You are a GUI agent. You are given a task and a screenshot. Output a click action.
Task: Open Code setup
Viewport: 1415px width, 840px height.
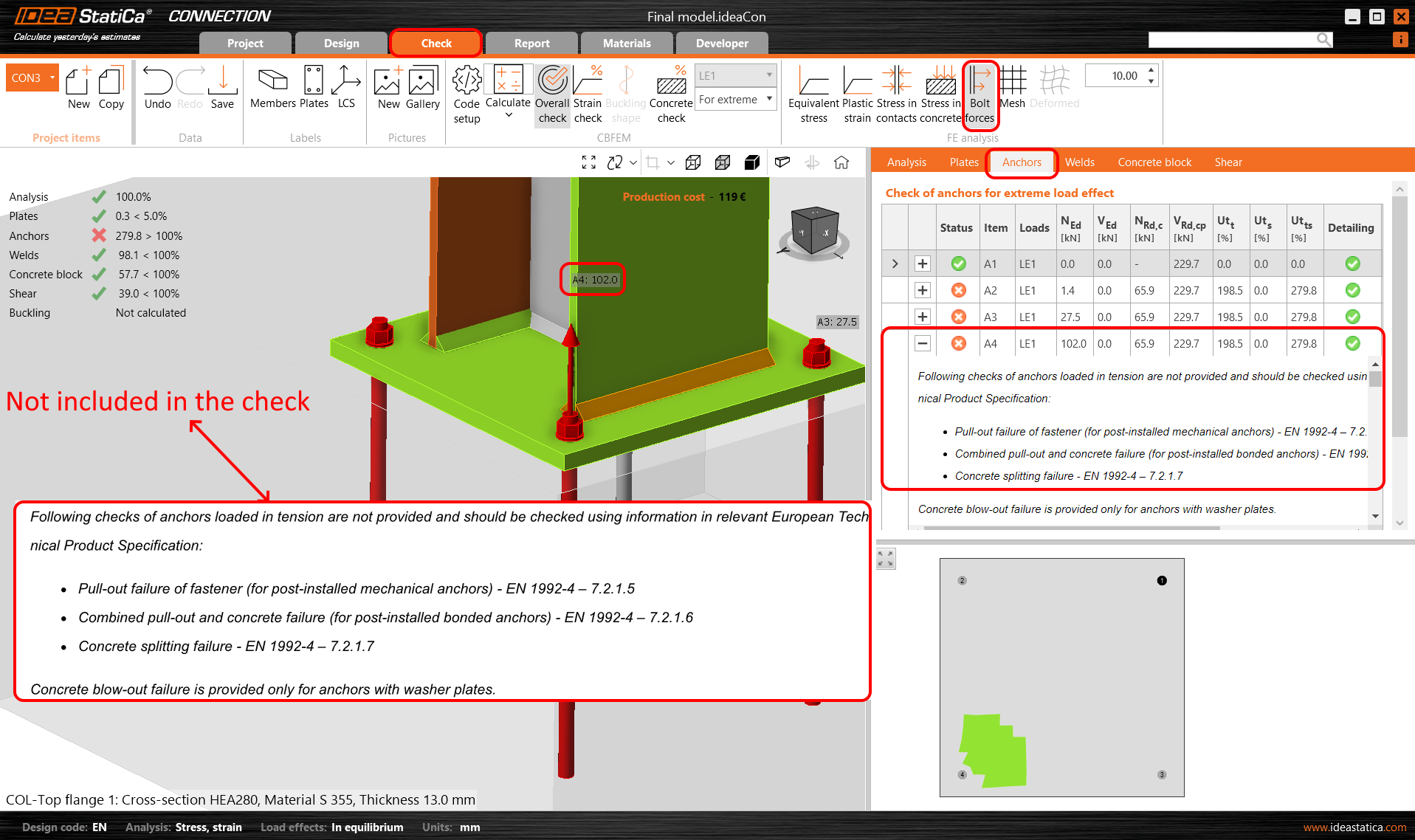(466, 94)
